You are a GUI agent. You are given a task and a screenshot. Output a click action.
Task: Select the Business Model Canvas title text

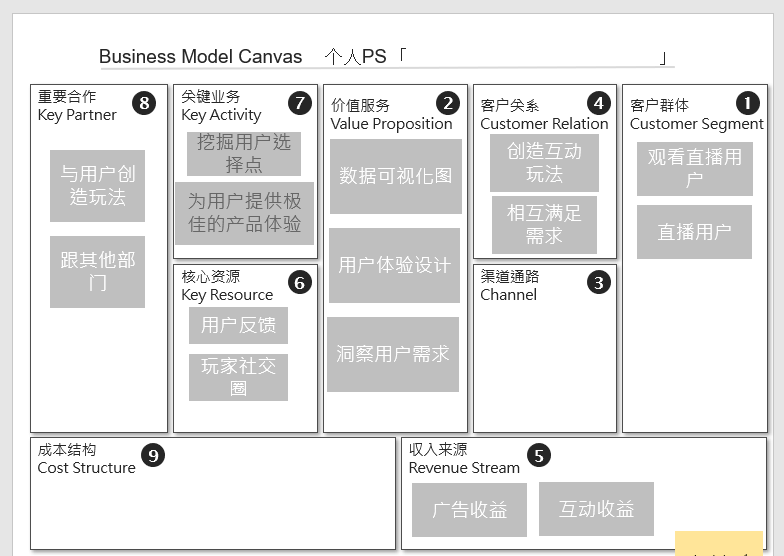tap(200, 57)
